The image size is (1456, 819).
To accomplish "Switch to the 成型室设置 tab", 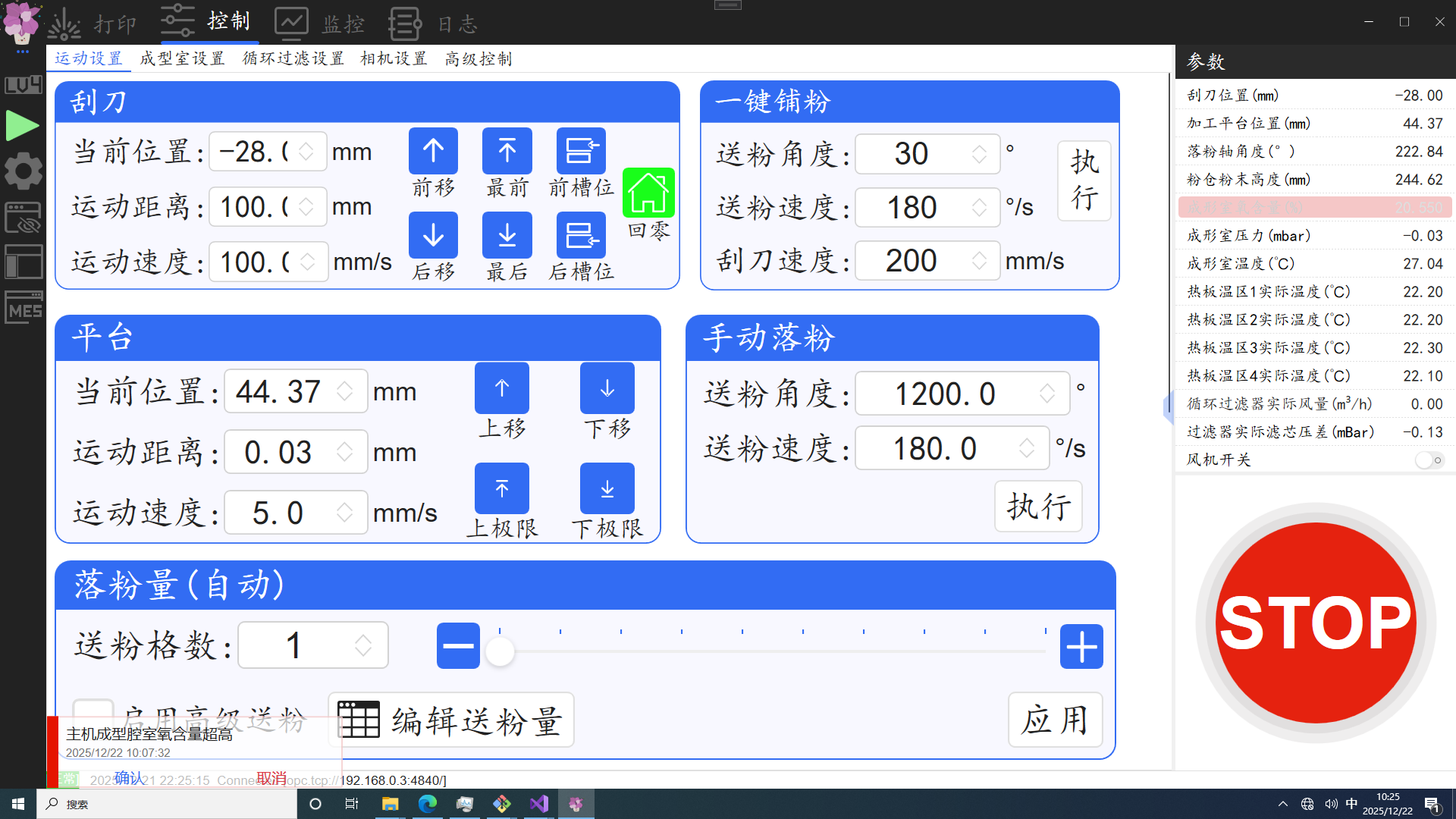I will pyautogui.click(x=181, y=58).
